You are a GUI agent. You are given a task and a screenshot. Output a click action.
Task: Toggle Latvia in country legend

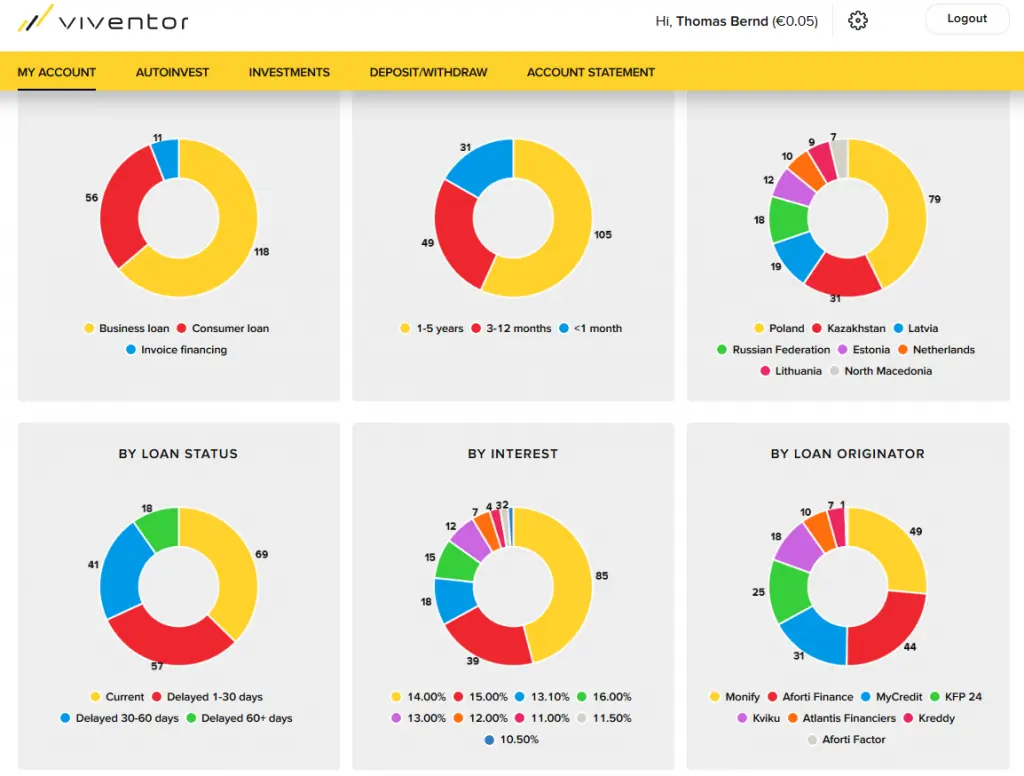(916, 329)
